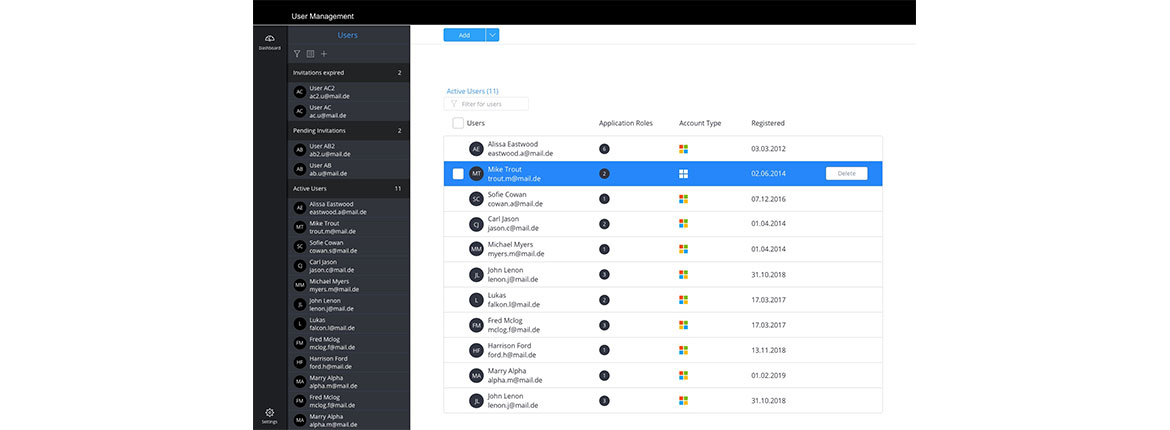Sort by the Registered column header

pyautogui.click(x=767, y=123)
